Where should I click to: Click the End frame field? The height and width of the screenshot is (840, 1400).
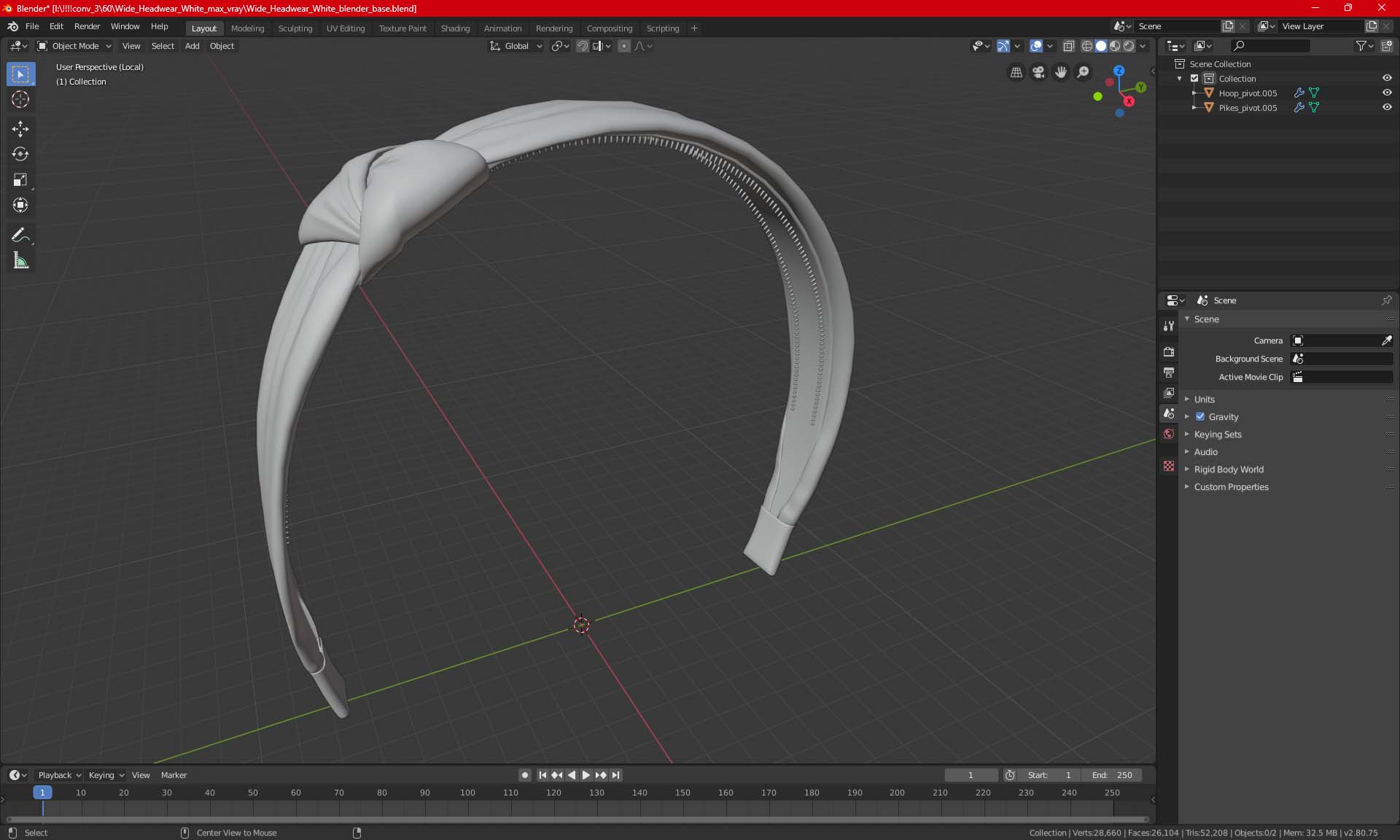click(x=1112, y=775)
